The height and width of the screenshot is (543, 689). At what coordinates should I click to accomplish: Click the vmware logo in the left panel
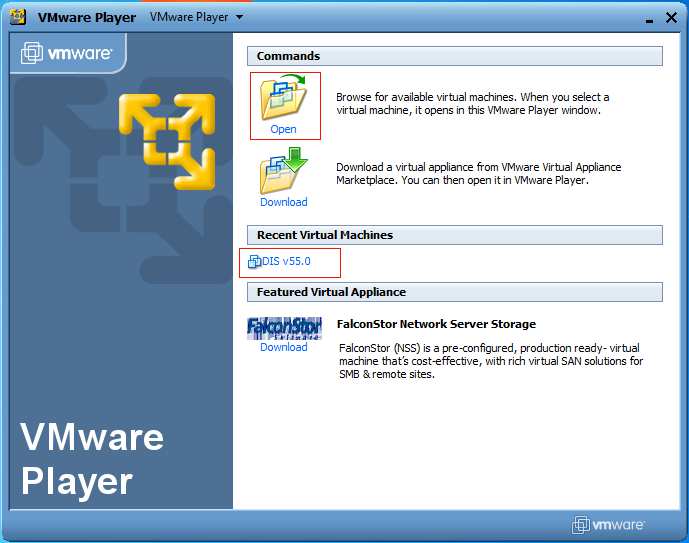(67, 53)
